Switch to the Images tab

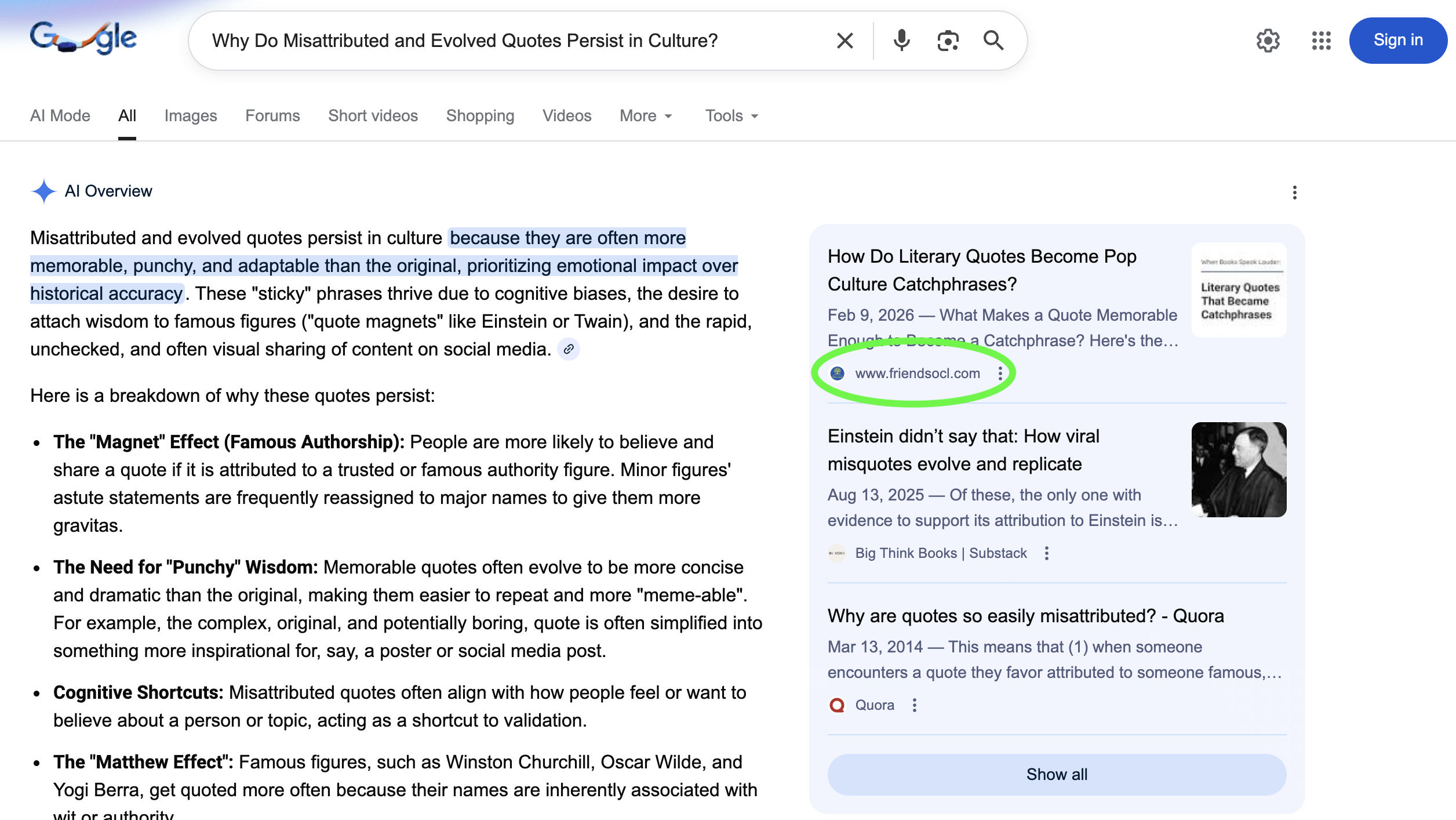coord(191,116)
